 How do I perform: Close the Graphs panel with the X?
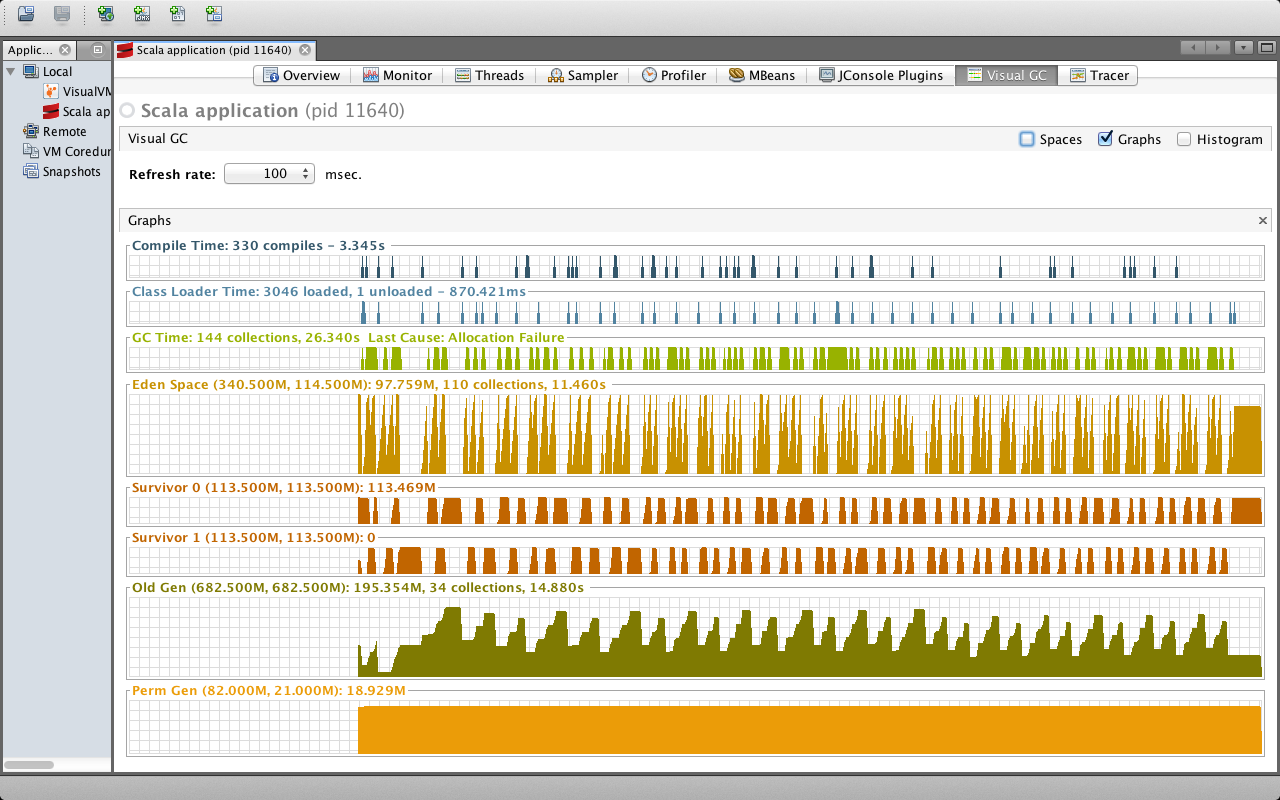[1262, 221]
